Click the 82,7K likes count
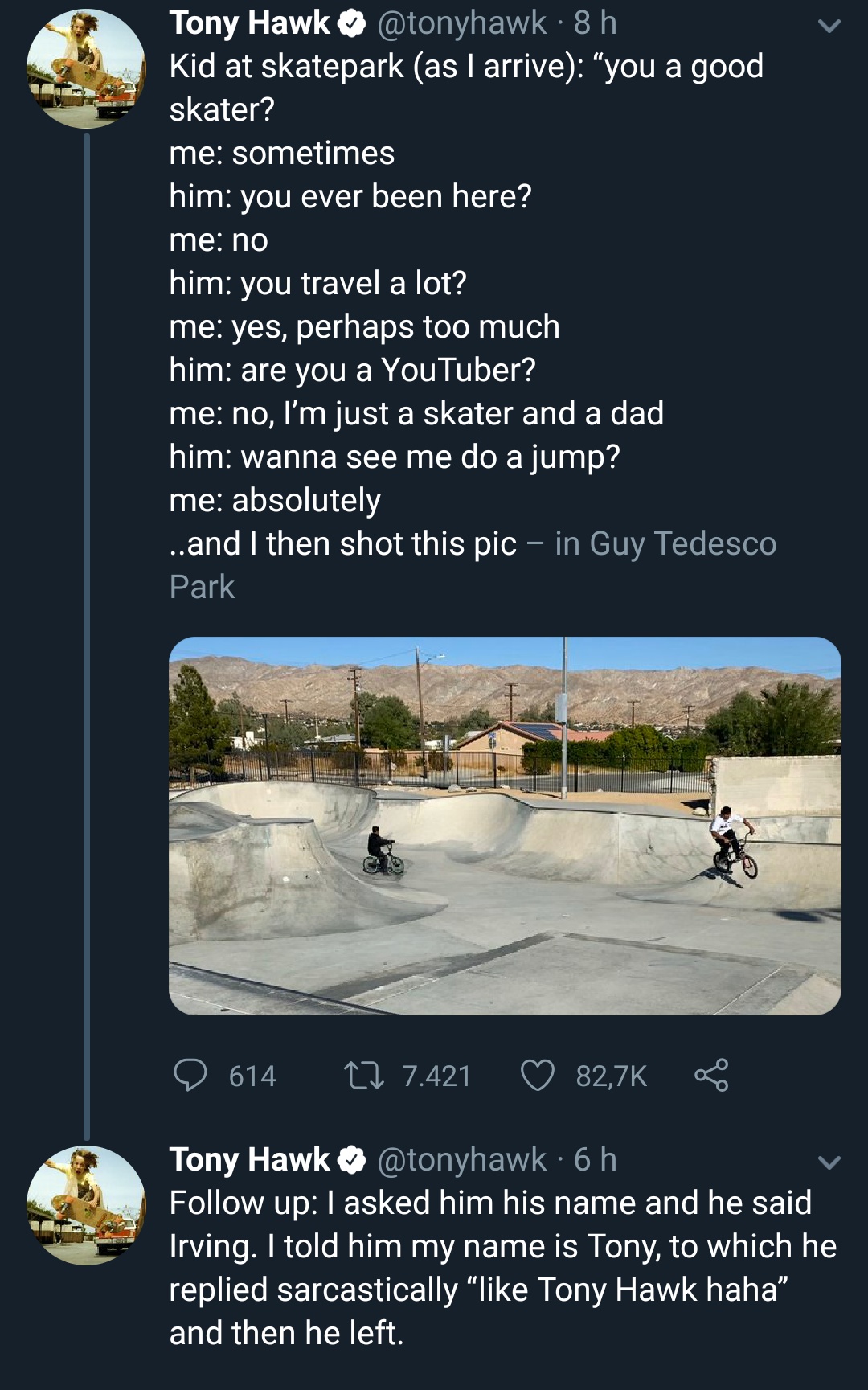The width and height of the screenshot is (868, 1390). coord(611,1076)
